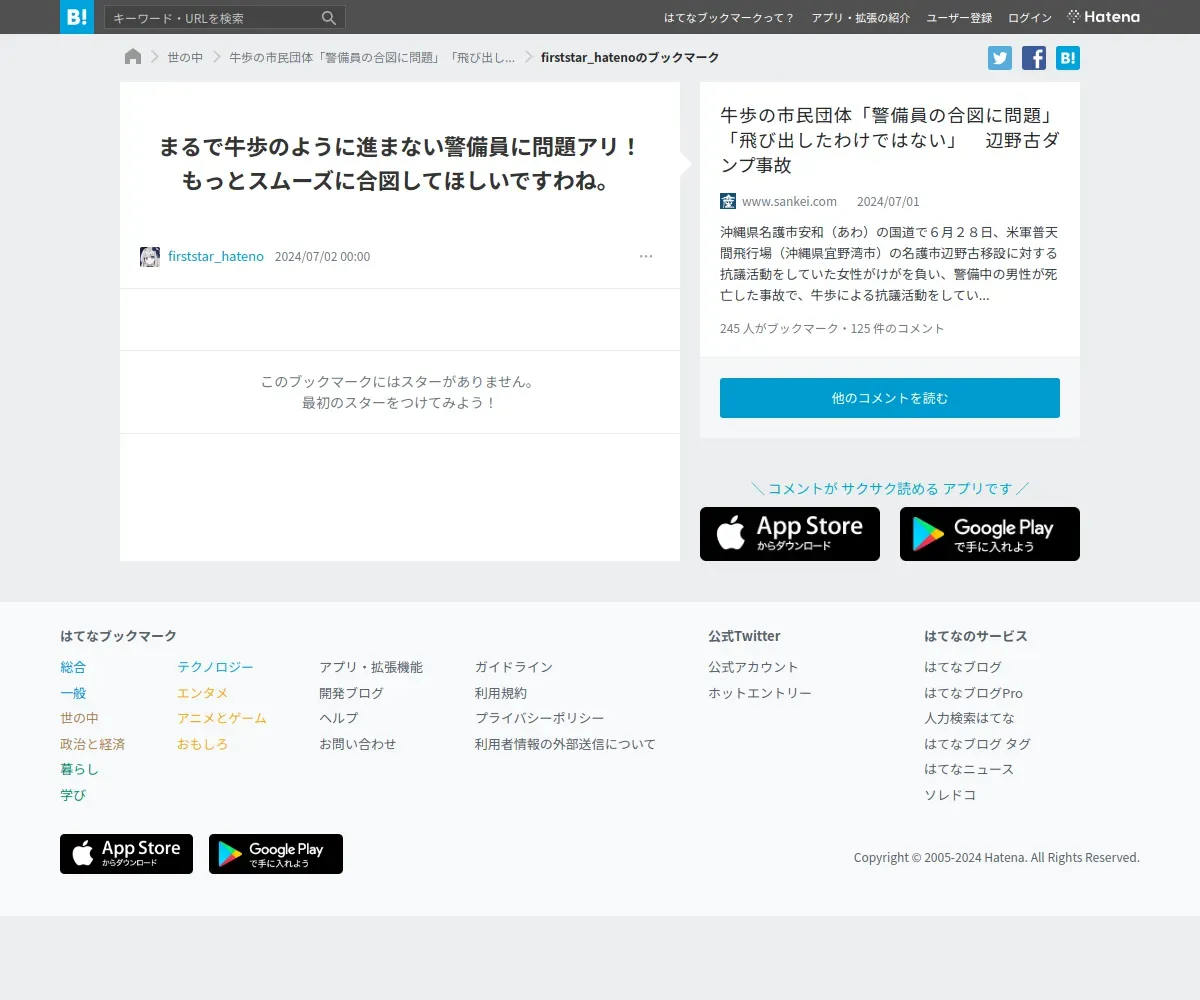Image resolution: width=1200 pixels, height=1000 pixels.
Task: Open firststar_hateno username link
Action: tap(216, 257)
